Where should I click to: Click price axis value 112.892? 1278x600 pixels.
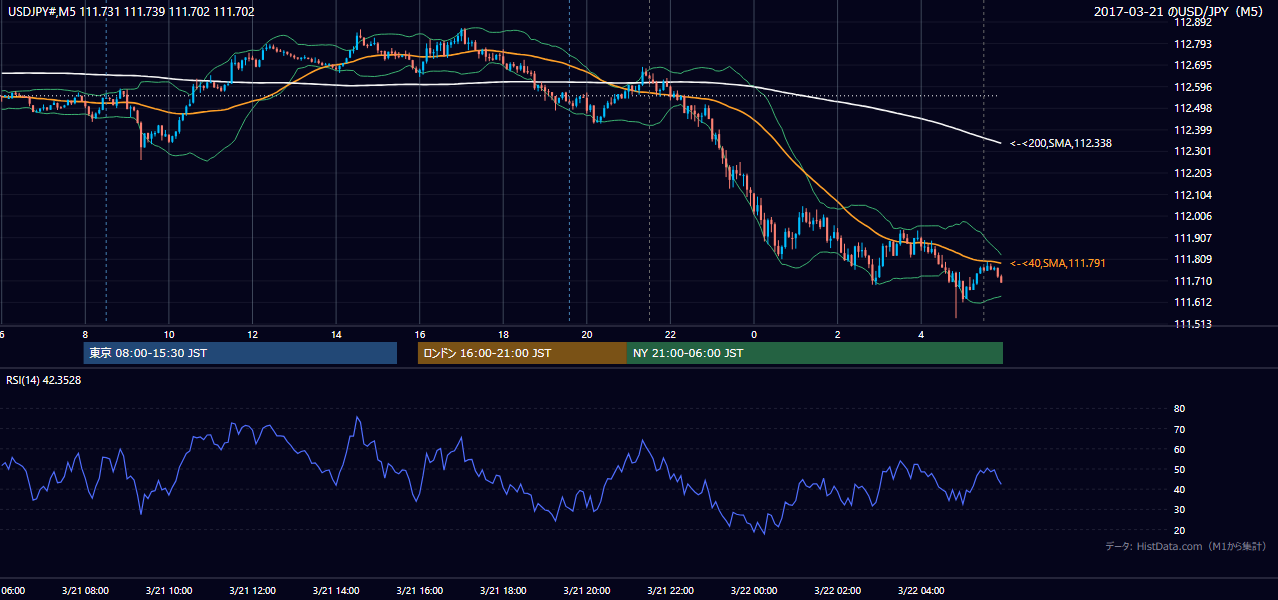(x=1192, y=22)
